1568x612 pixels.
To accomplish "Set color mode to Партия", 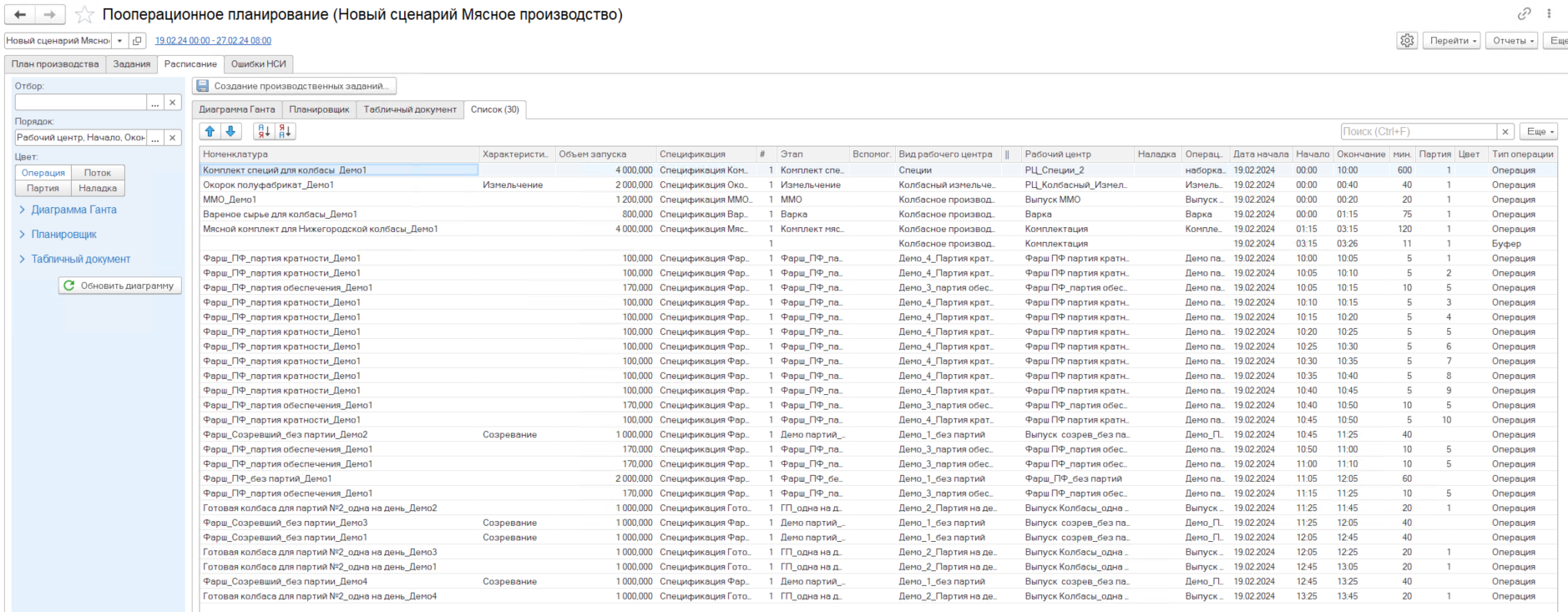I will tap(43, 188).
